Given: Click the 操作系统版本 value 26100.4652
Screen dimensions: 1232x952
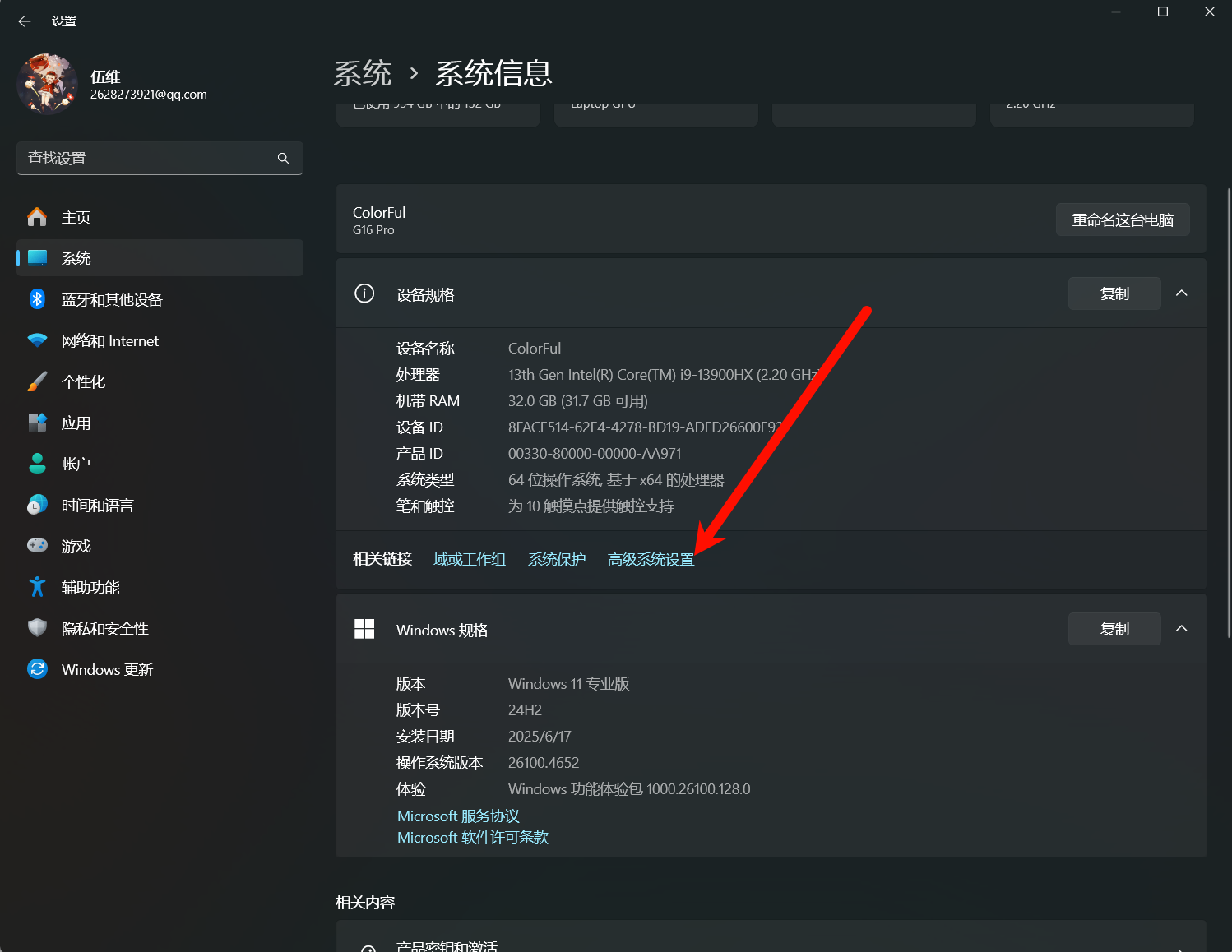Looking at the screenshot, I should [x=544, y=763].
